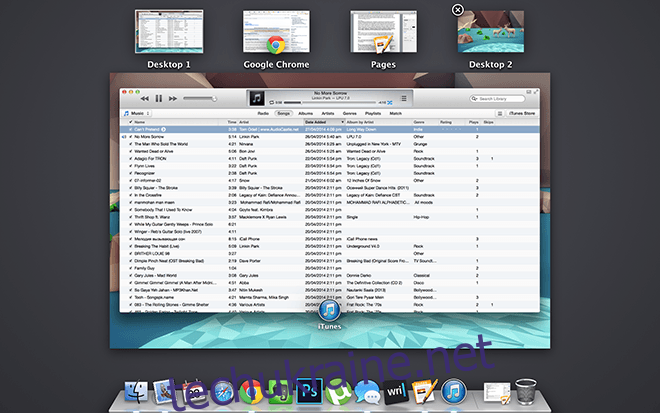Toggle the repeat icon in the now-playing display
Image resolution: width=660 pixels, height=413 pixels.
(x=271, y=102)
